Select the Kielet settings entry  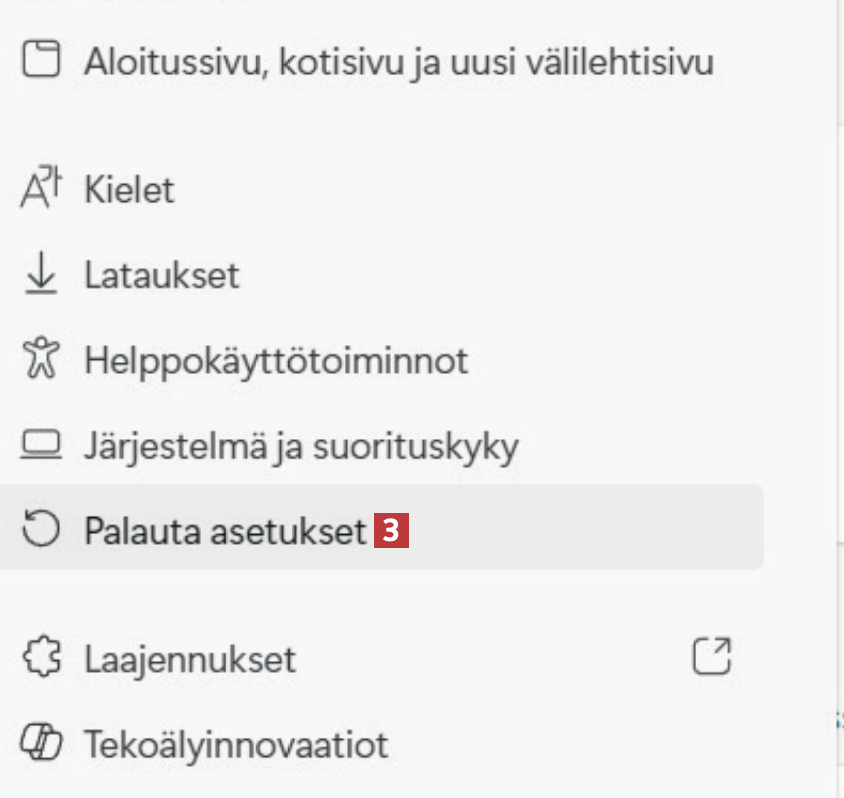pyautogui.click(x=130, y=190)
